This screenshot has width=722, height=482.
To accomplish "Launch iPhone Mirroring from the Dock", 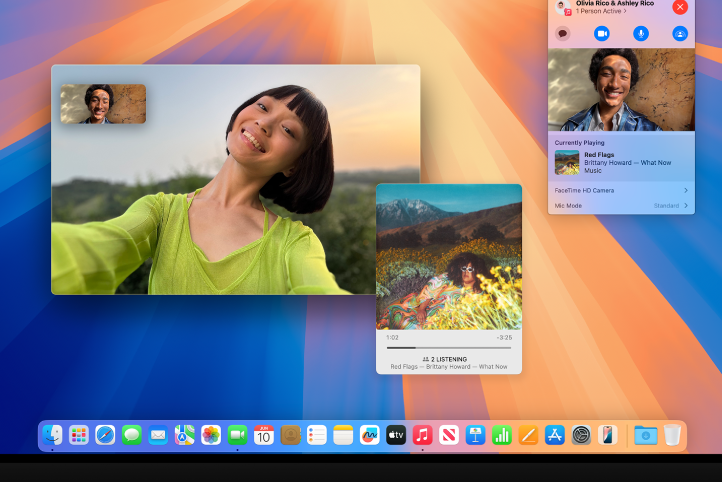I will pos(608,435).
